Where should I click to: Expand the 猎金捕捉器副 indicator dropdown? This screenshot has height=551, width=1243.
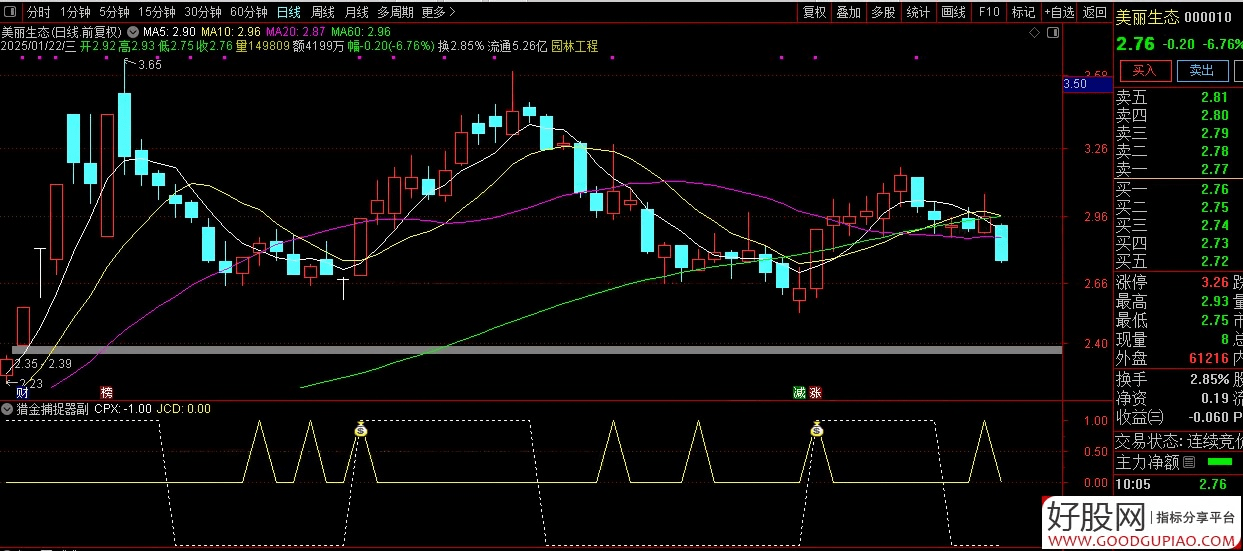[x=9, y=409]
